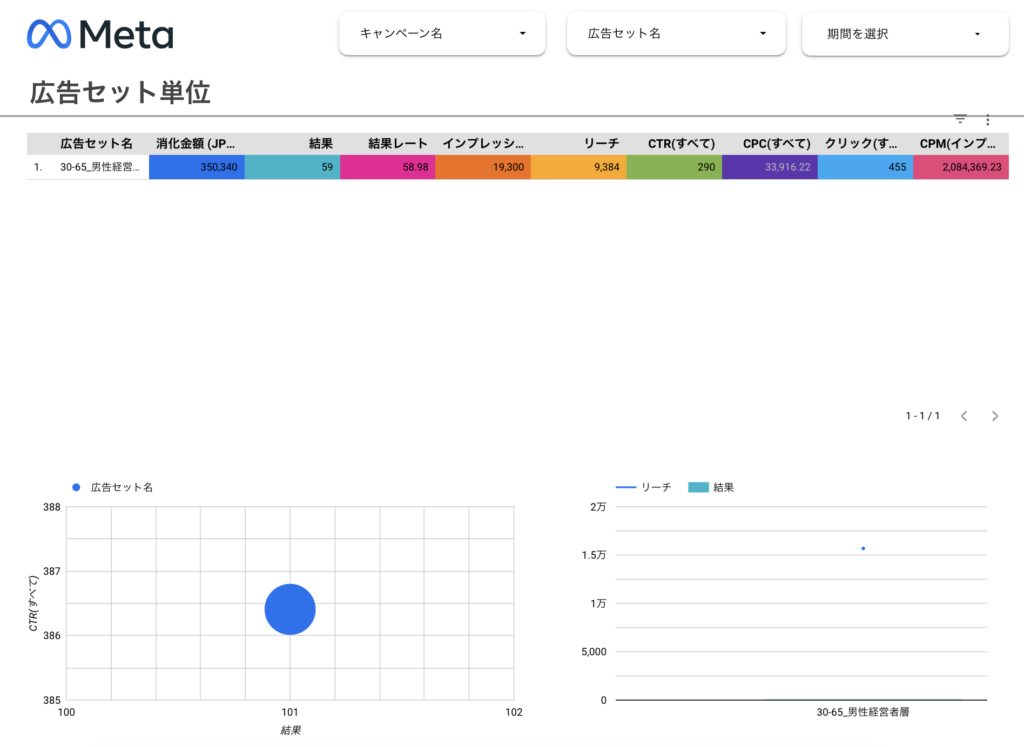1024x747 pixels.
Task: Open the キャンペーン名 dropdown
Action: [x=442, y=34]
